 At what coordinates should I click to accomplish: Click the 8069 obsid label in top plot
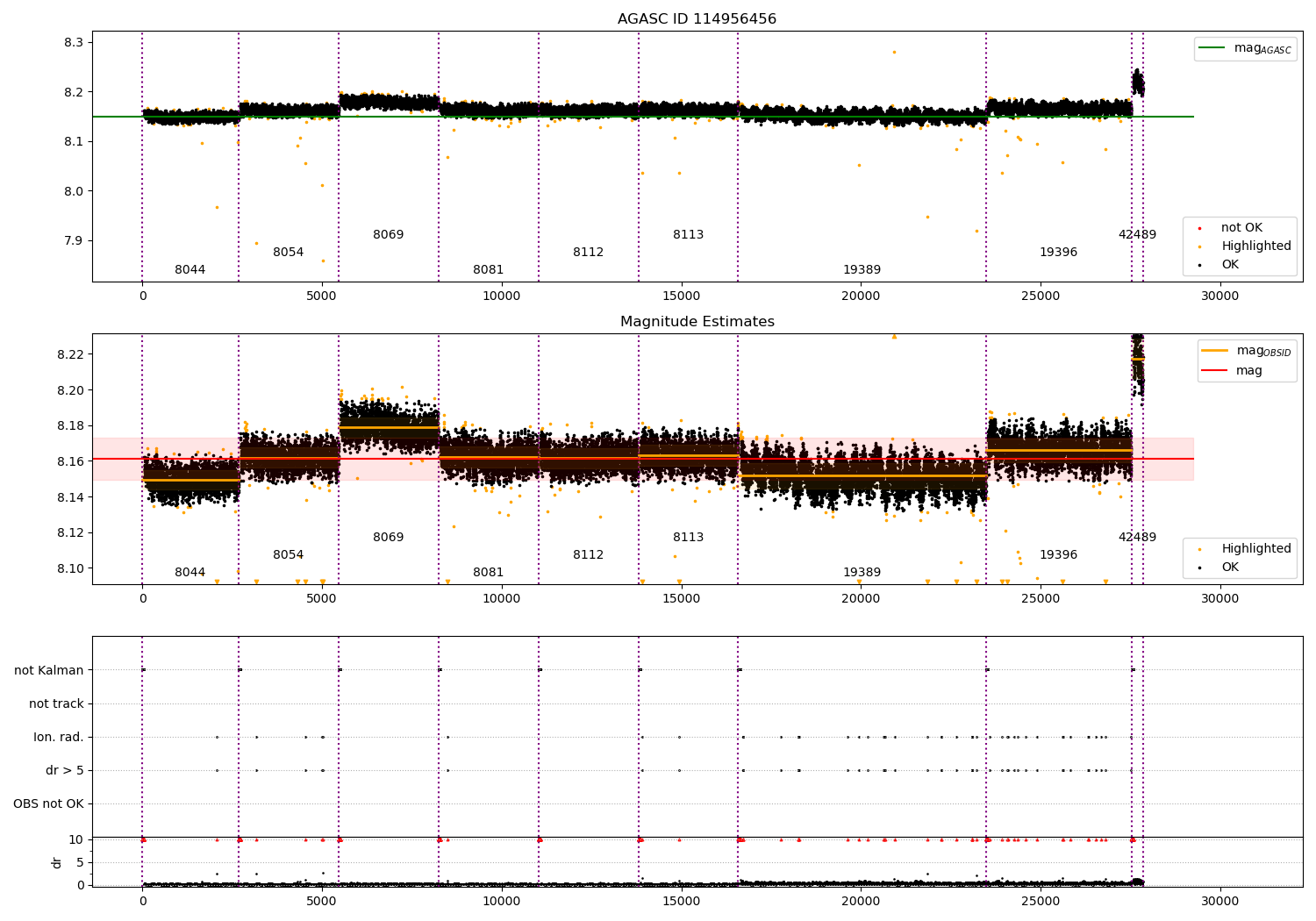[x=388, y=235]
